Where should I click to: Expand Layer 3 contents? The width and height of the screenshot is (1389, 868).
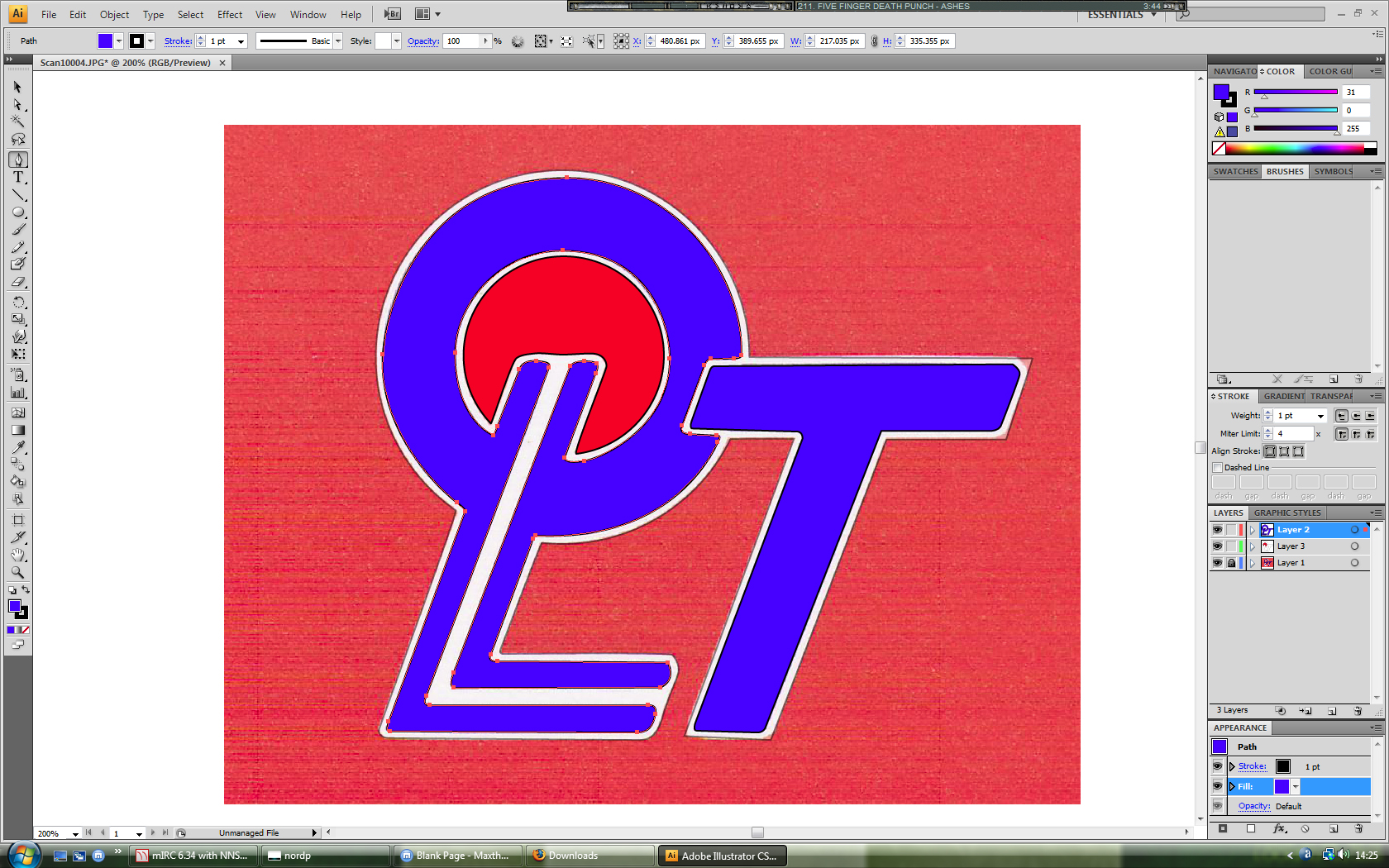pos(1252,546)
